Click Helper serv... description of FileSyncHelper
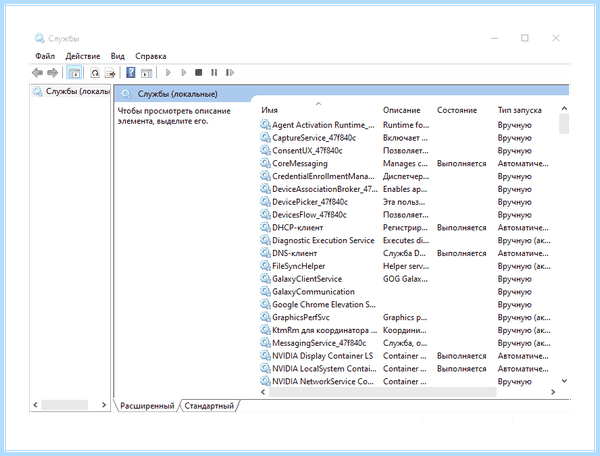600x456 pixels. [x=406, y=266]
